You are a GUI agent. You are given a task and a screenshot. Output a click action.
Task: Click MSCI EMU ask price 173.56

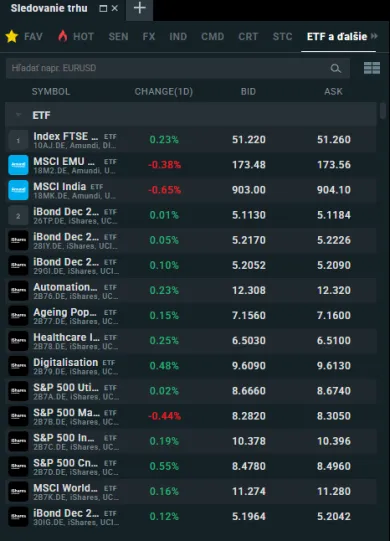coord(334,165)
